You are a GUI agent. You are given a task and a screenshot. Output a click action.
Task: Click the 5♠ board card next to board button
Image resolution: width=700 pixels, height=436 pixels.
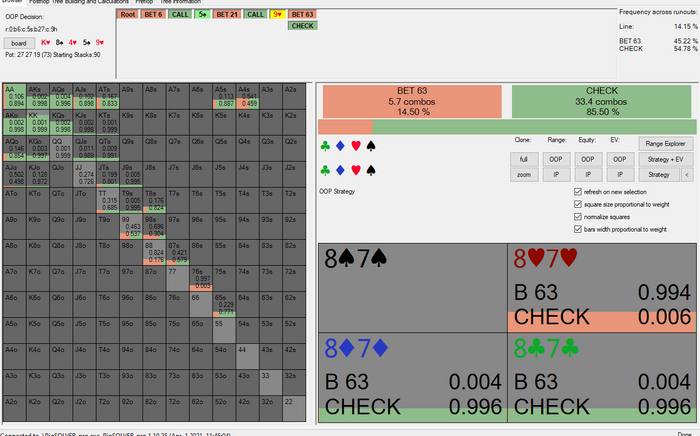click(x=86, y=42)
